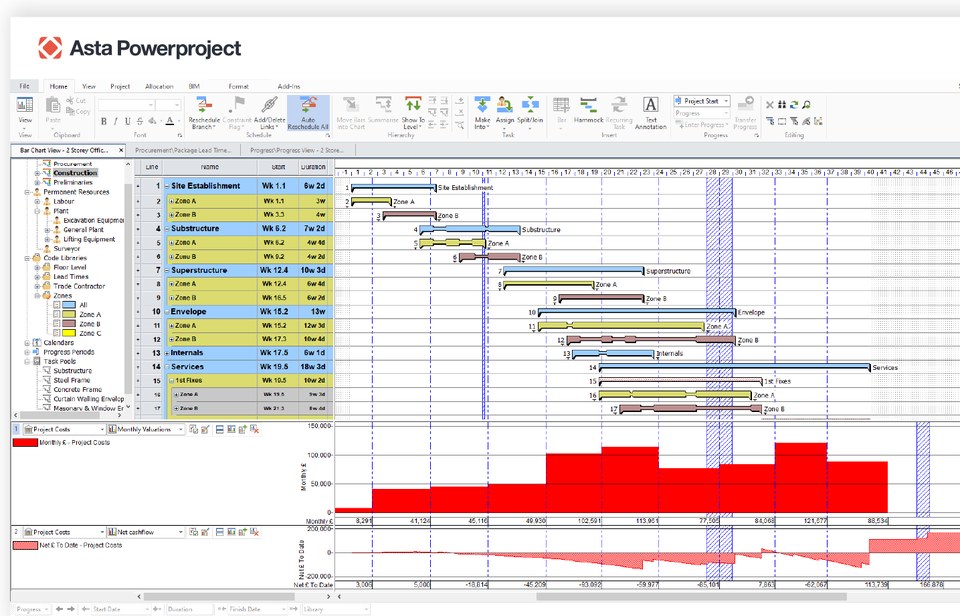Switch to the Allocation ribbon tab
The width and height of the screenshot is (960, 616).
(x=159, y=86)
